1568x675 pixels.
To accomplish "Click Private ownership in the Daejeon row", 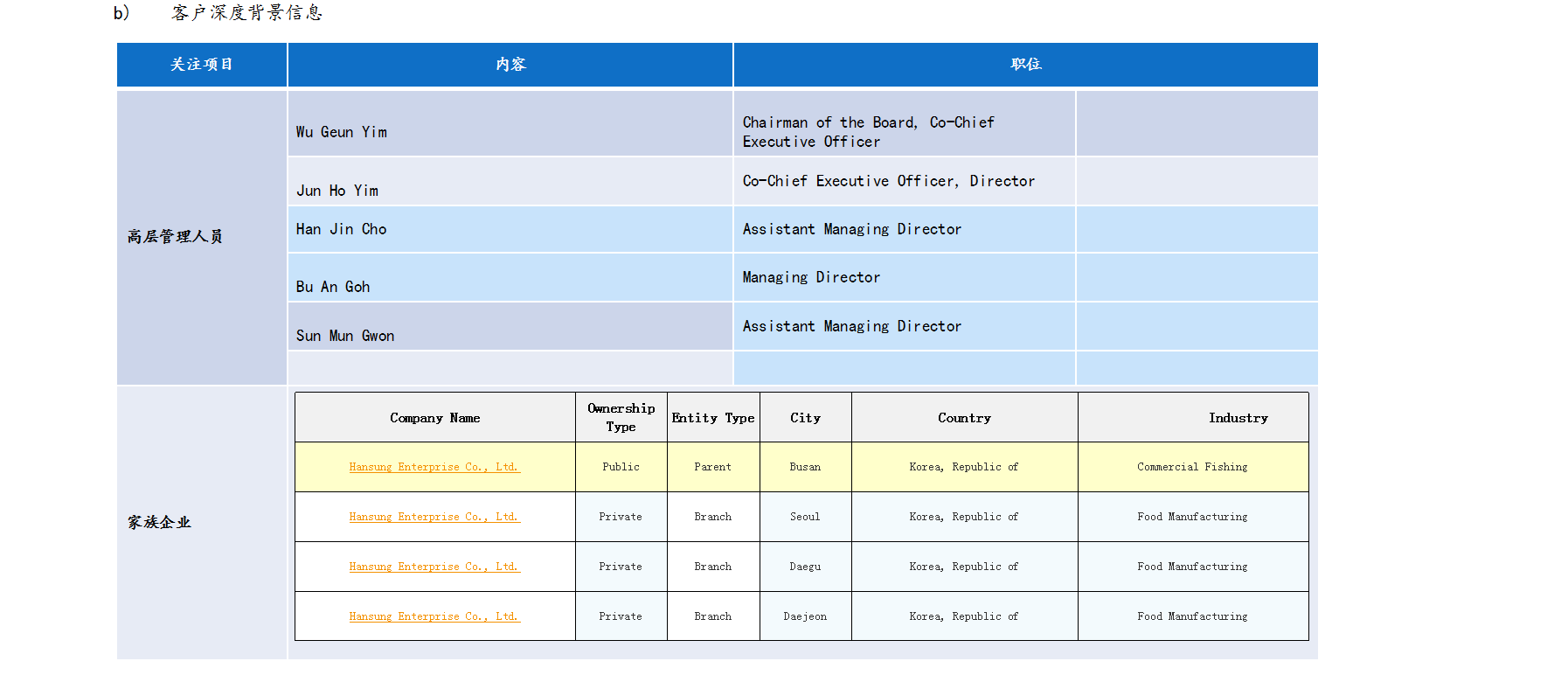I will (621, 616).
